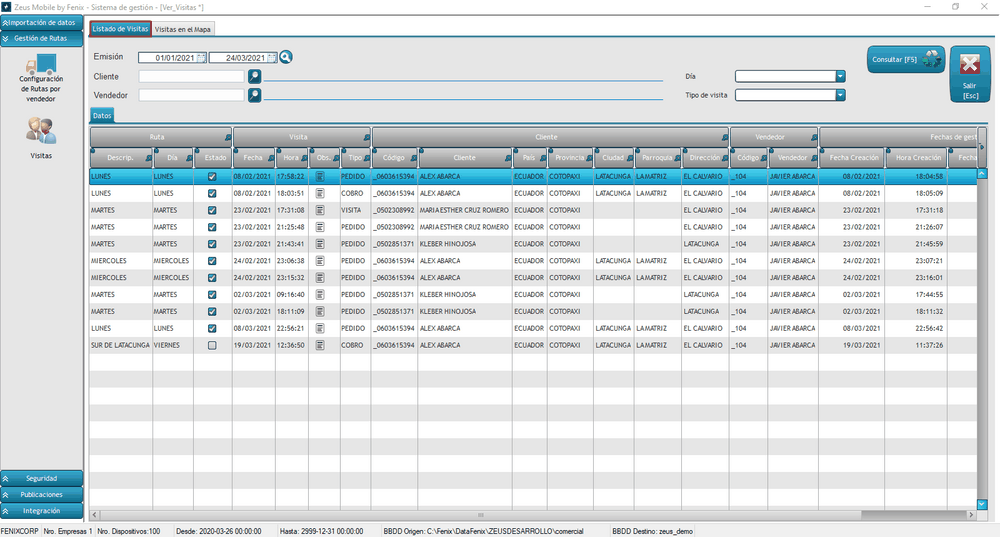The height and width of the screenshot is (537, 1000).
Task: Open observation note for 17:58:22 visit
Action: pos(320,177)
